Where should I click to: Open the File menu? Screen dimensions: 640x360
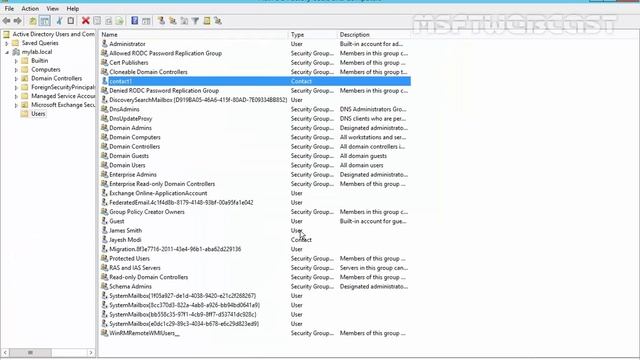pyautogui.click(x=9, y=9)
